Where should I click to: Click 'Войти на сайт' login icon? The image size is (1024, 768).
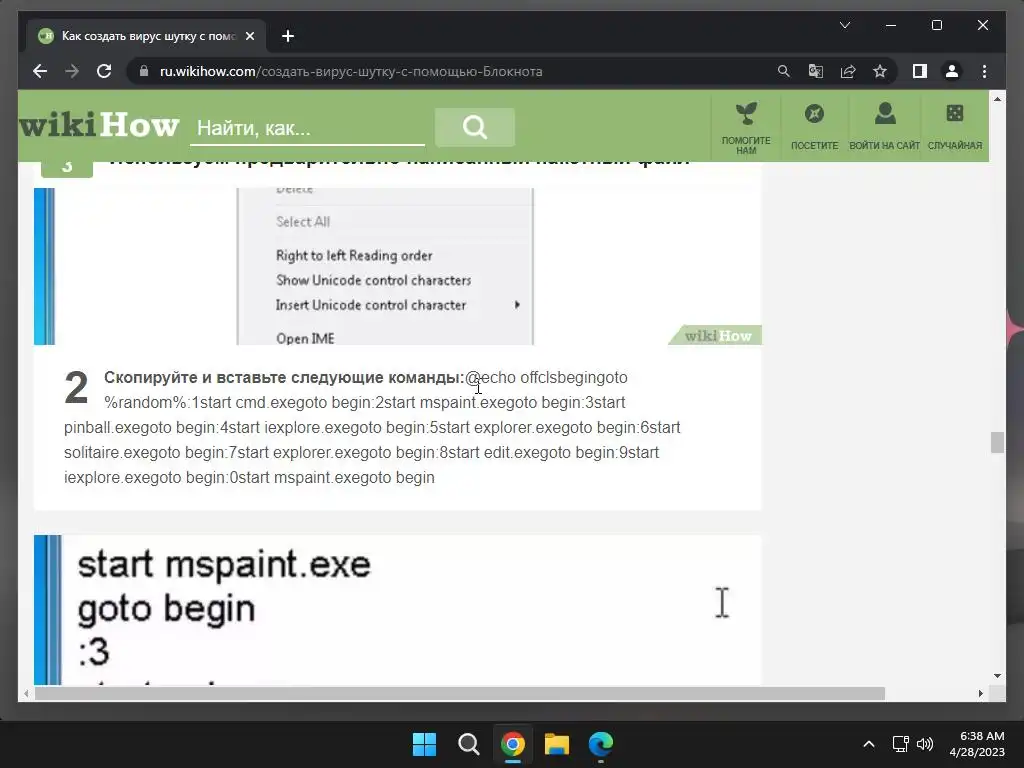884,128
